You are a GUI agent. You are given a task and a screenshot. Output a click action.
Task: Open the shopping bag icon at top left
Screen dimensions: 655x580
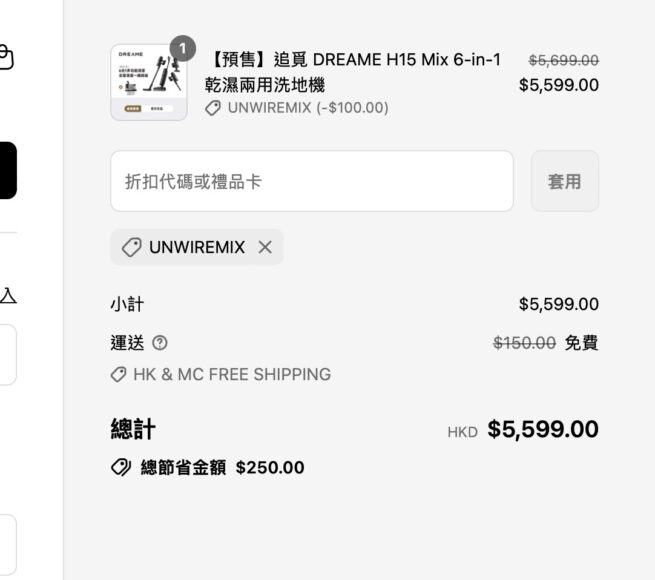pos(5,58)
